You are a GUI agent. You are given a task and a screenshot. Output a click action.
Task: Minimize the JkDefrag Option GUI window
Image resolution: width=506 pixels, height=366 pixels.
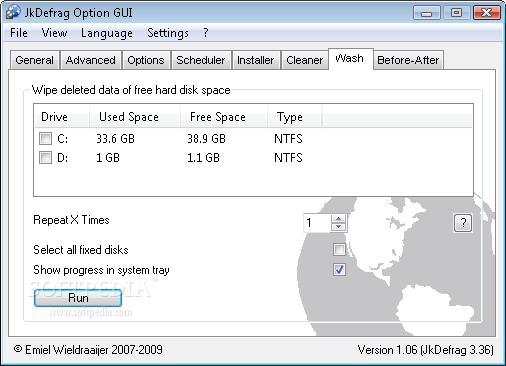[x=426, y=13]
